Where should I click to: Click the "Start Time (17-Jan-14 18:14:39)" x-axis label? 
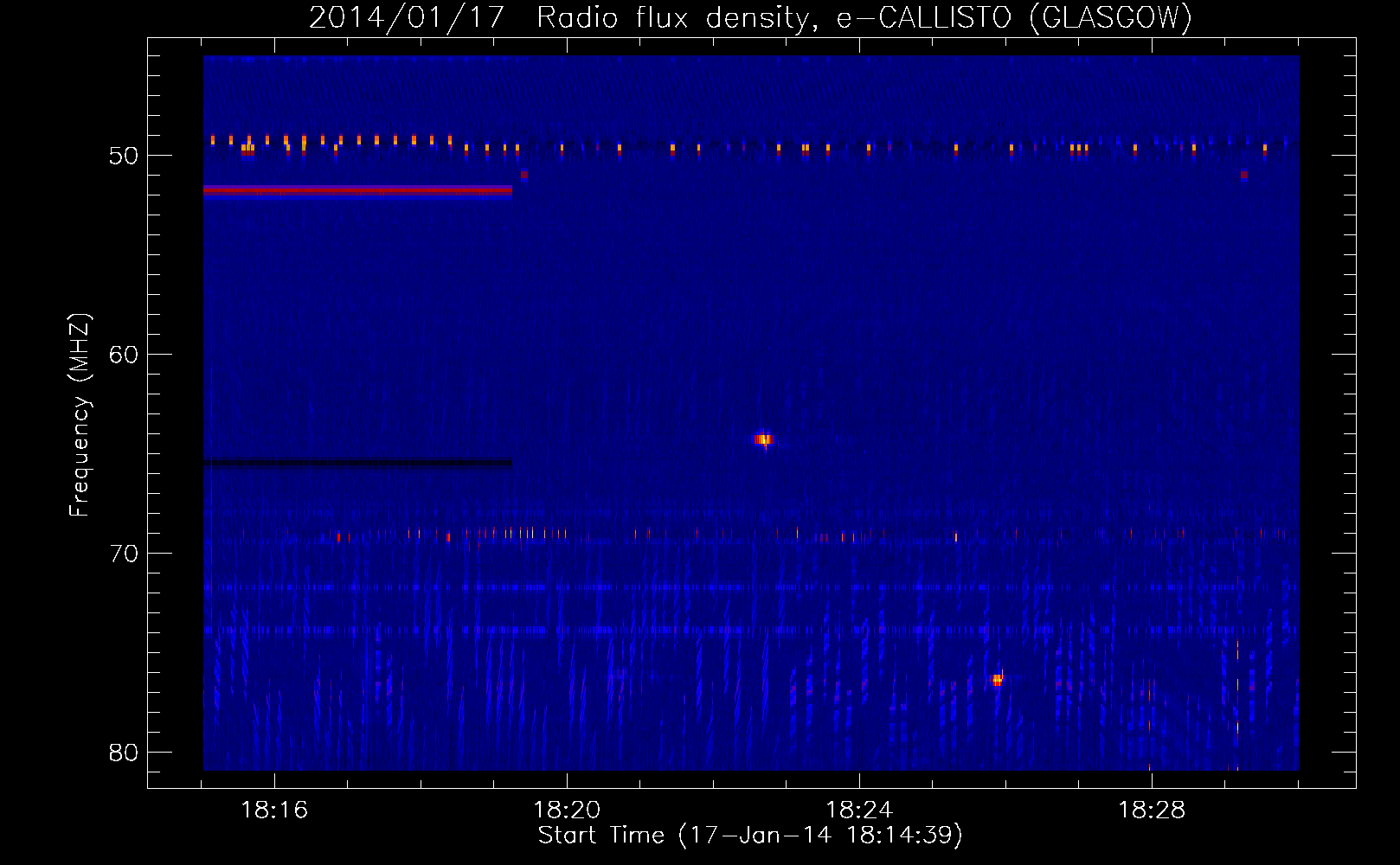(x=750, y=836)
